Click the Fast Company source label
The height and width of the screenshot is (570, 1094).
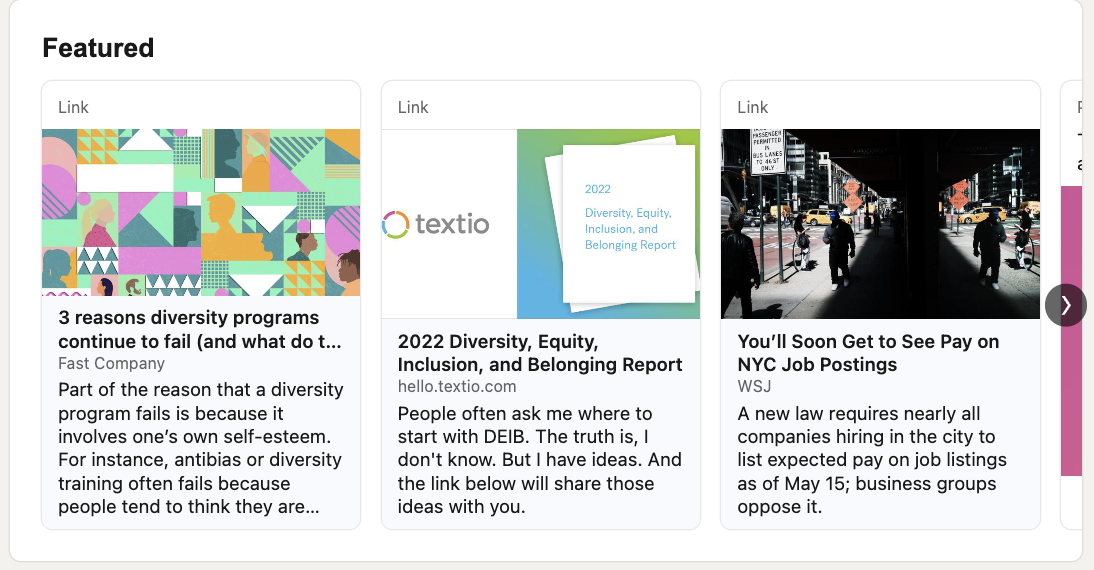click(111, 364)
